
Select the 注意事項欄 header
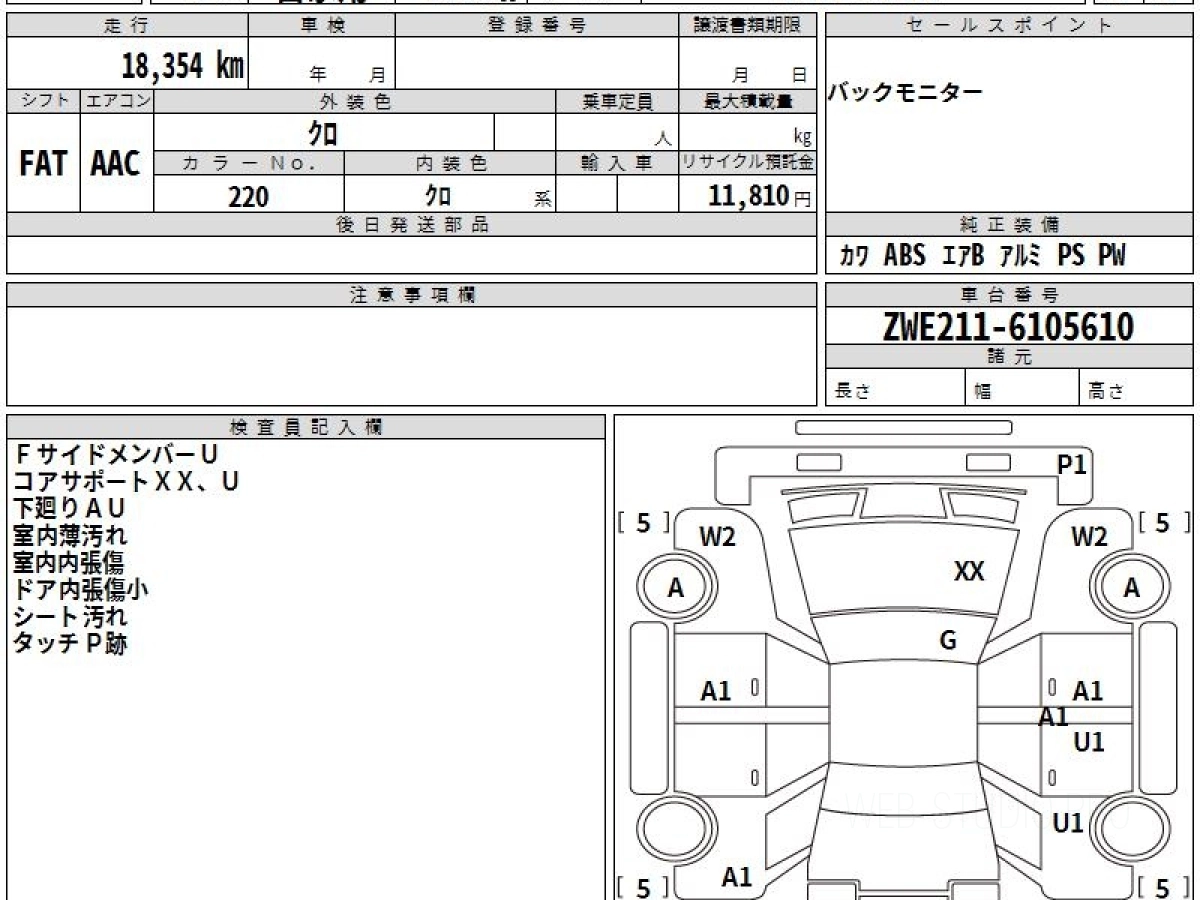pyautogui.click(x=412, y=295)
